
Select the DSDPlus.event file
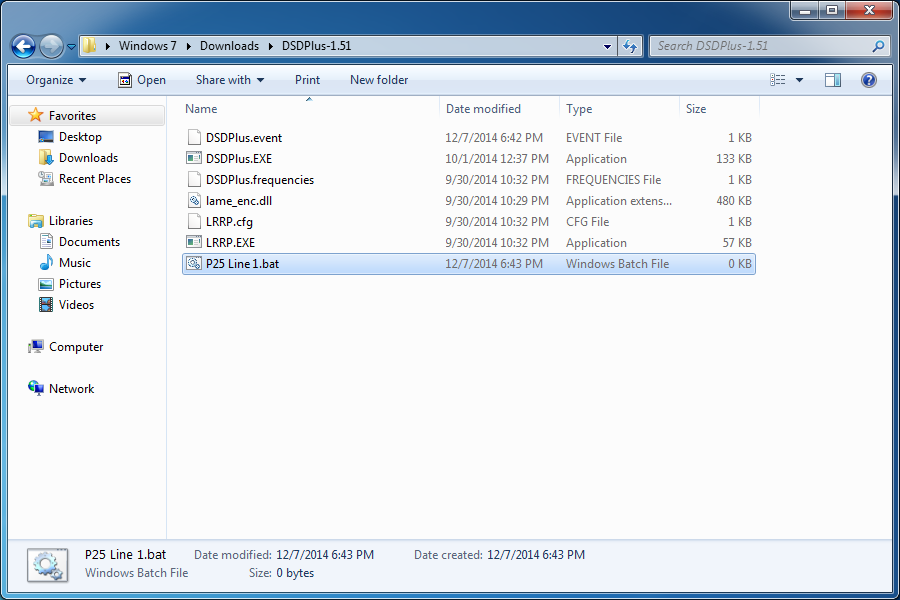coord(468,138)
